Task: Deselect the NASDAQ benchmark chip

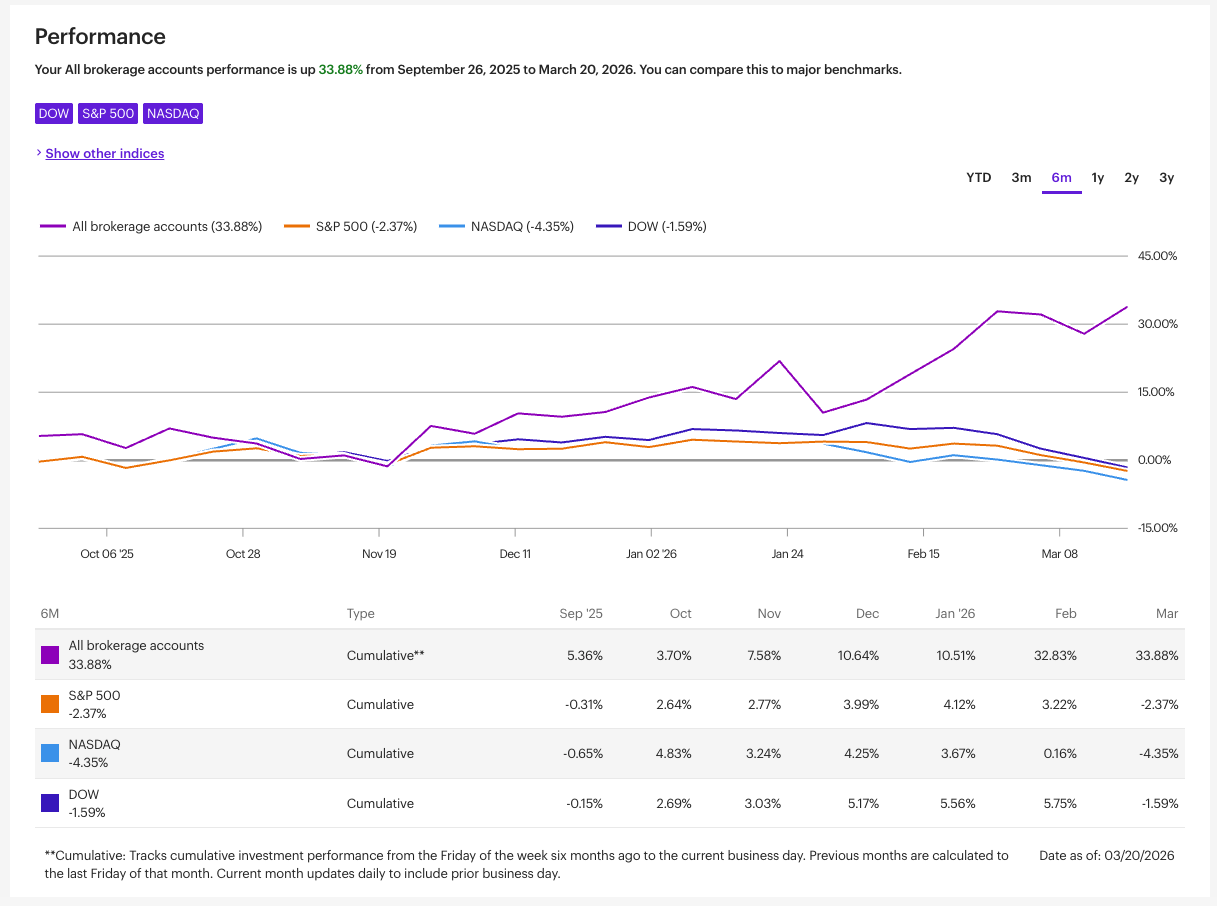Action: [172, 113]
